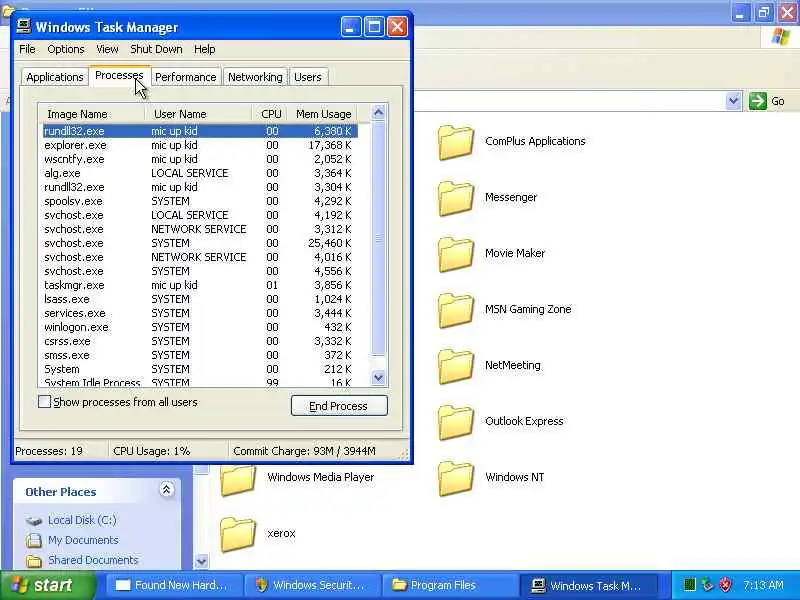The width and height of the screenshot is (800, 600).
Task: Toggle Show processes from all users checkbox
Action: pos(45,402)
